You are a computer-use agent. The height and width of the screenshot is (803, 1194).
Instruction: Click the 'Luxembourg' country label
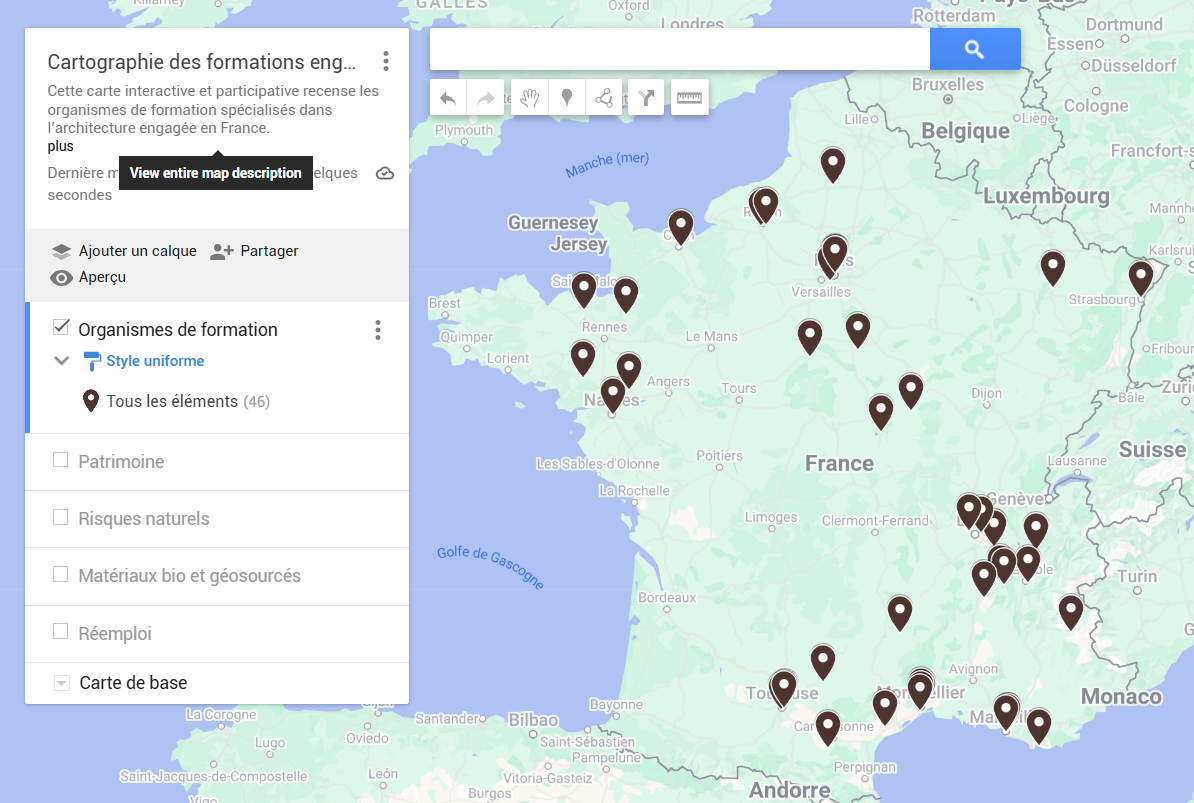pos(1046,196)
